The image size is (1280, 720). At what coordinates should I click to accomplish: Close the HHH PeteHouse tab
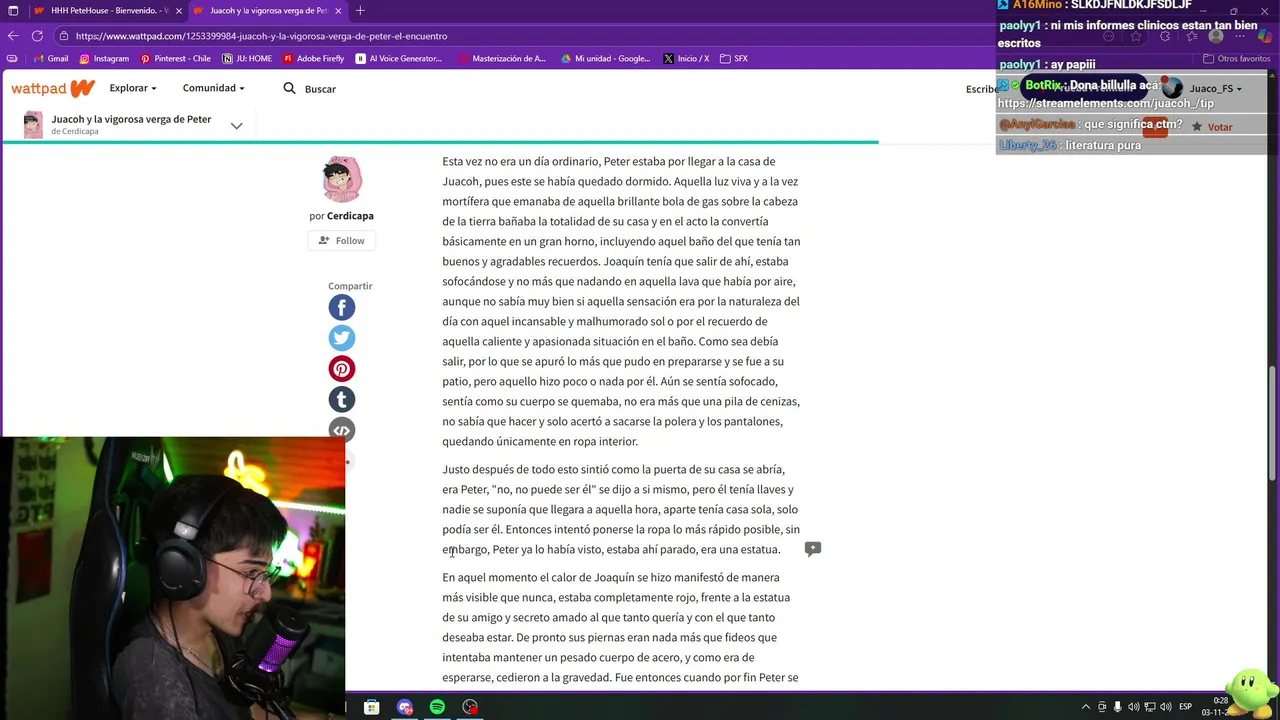[x=179, y=11]
